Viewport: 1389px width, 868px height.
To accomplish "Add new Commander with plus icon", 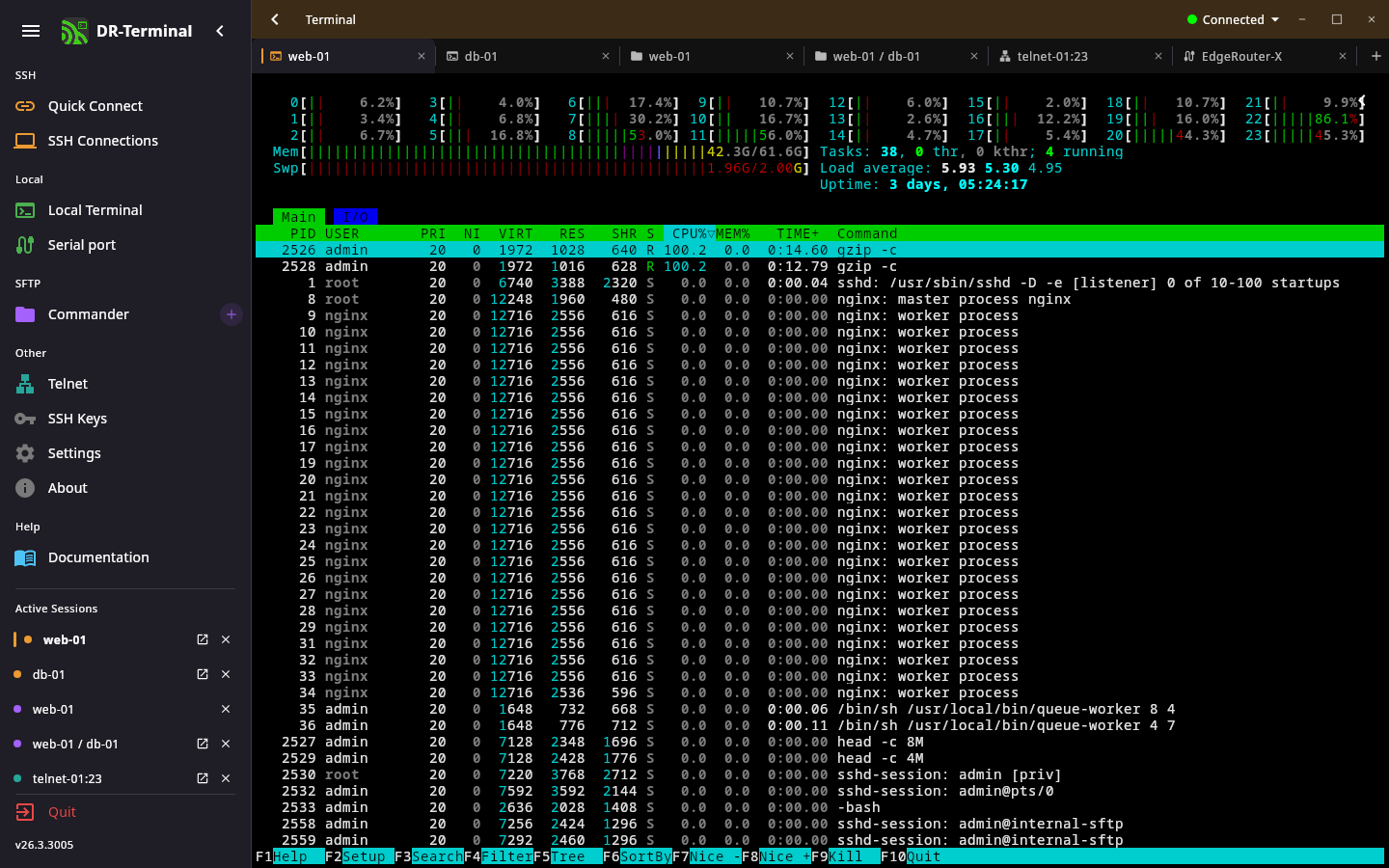I will tap(231, 314).
